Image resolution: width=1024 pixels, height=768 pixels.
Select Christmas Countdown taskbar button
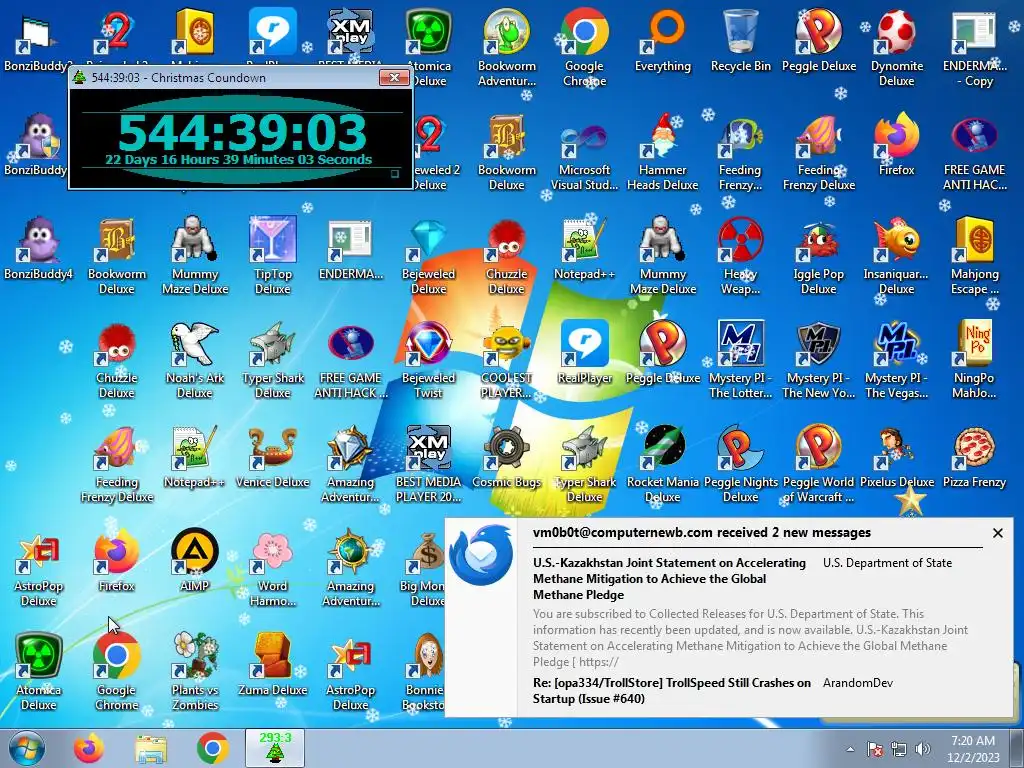pos(275,748)
